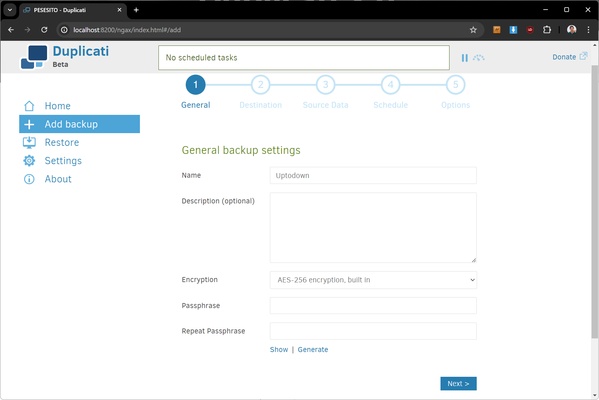Screen dimensions: 599x400
Task: Click the Home house icon
Action: 29,106
